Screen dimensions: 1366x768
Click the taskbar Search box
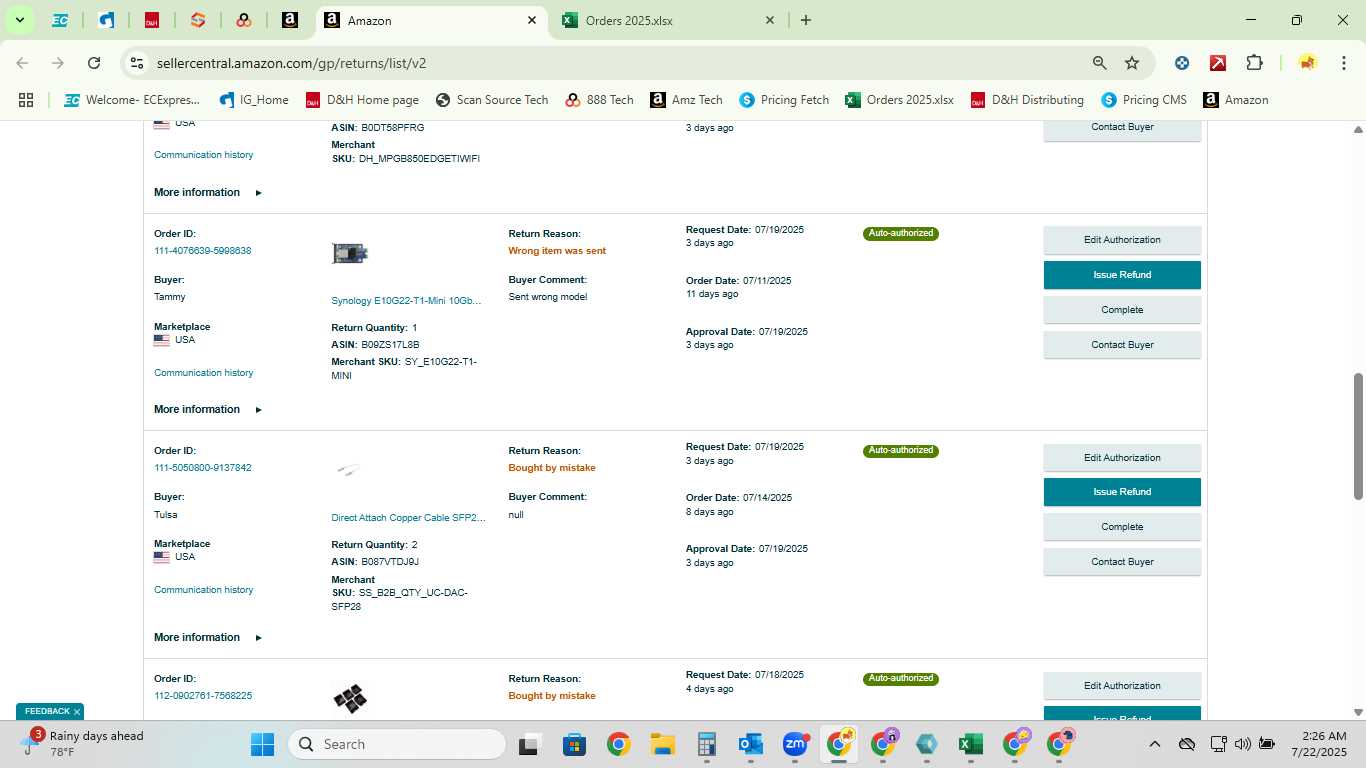pyautogui.click(x=397, y=744)
